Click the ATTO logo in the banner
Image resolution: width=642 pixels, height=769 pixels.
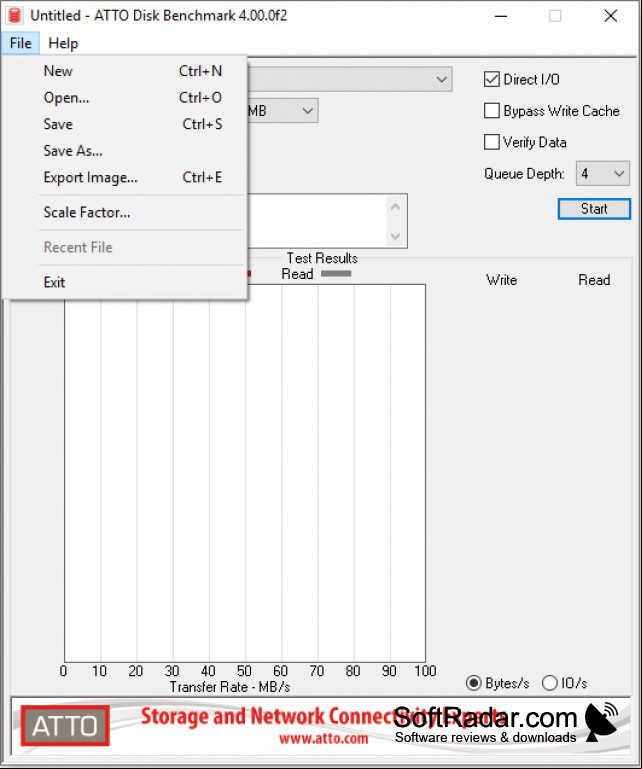[x=65, y=725]
